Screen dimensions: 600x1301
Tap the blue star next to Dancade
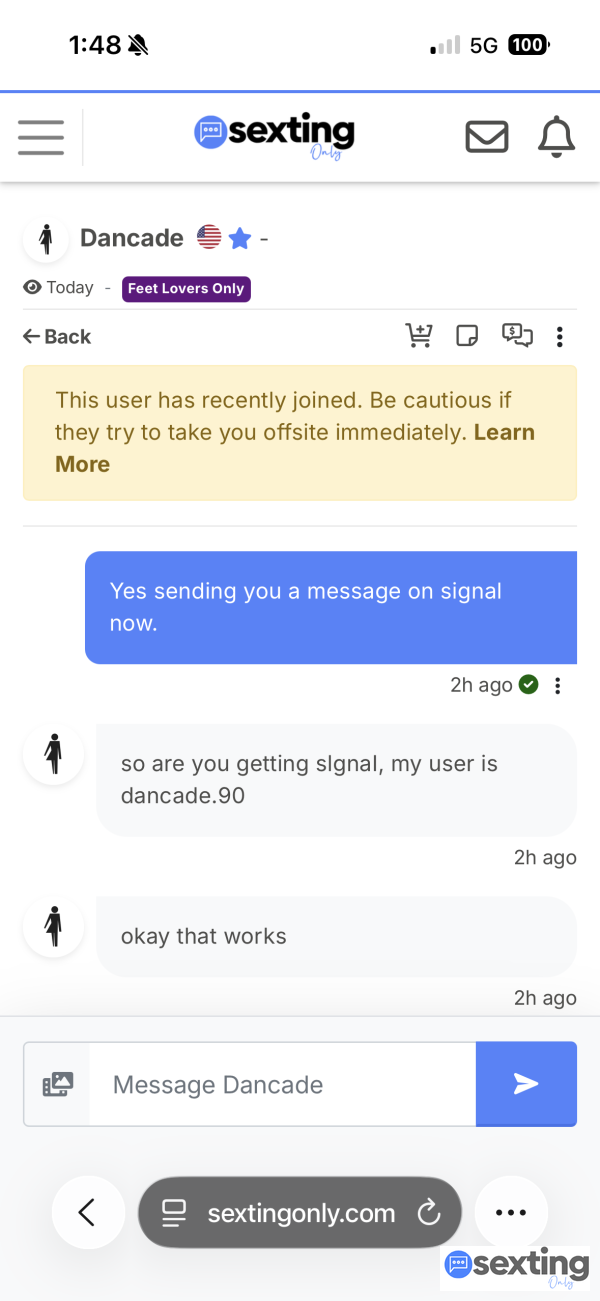point(239,238)
